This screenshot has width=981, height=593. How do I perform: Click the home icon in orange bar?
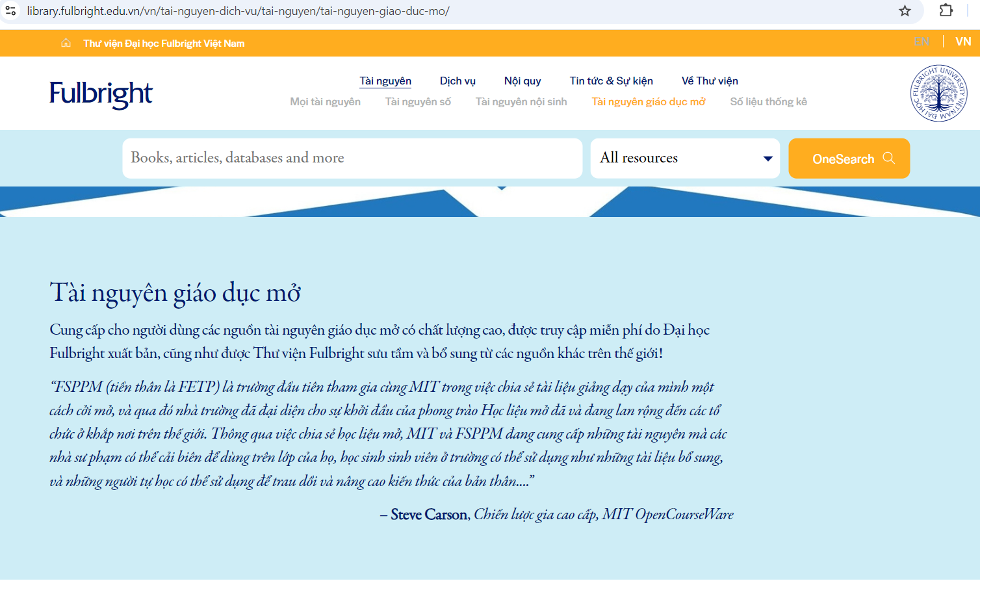[66, 43]
